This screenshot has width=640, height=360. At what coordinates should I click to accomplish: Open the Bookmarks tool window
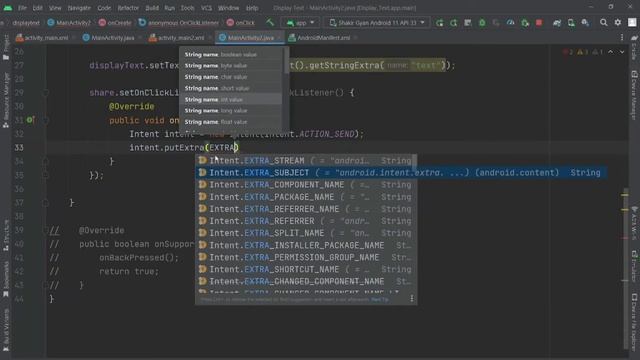6,280
